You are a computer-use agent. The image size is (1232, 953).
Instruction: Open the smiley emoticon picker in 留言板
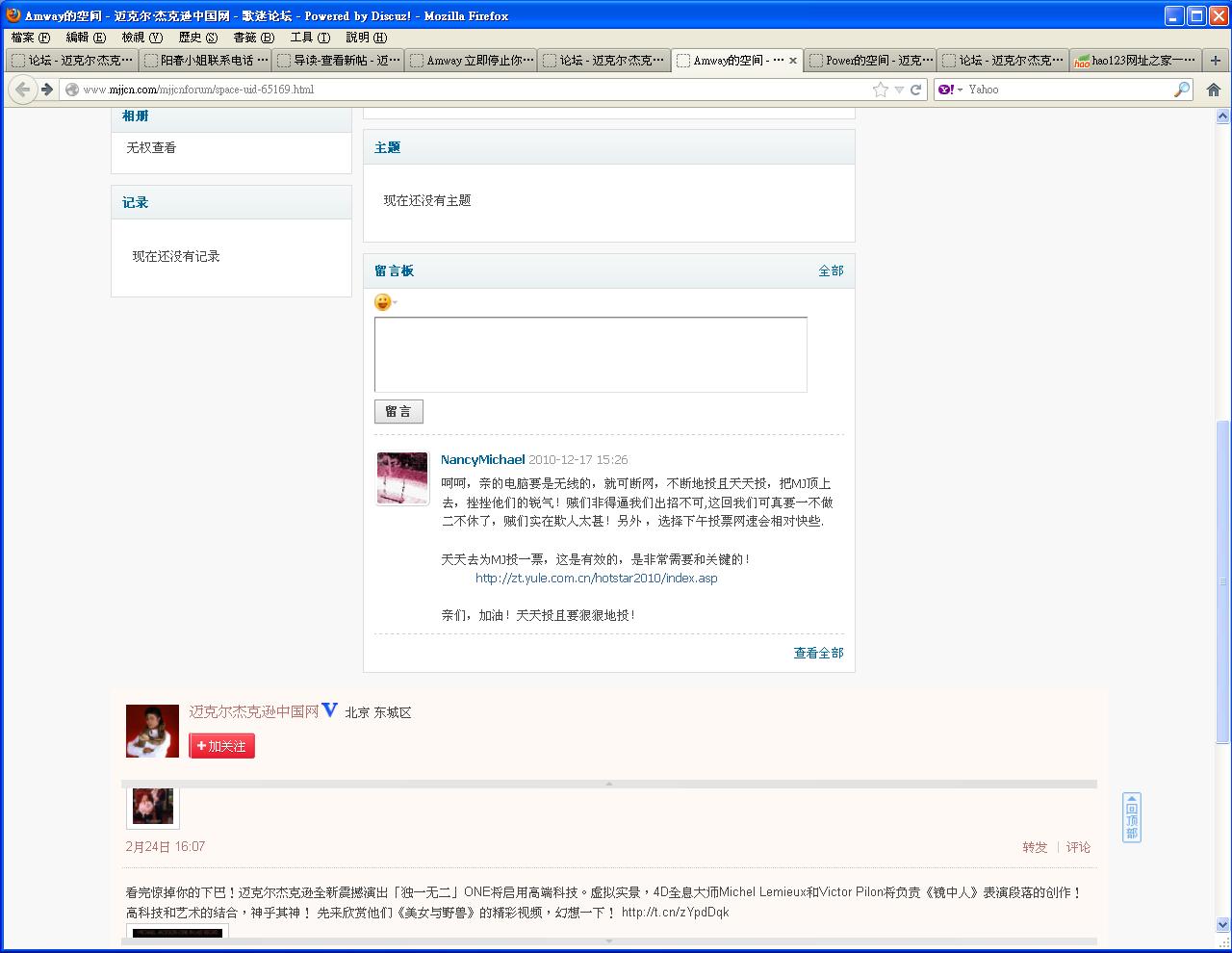383,302
